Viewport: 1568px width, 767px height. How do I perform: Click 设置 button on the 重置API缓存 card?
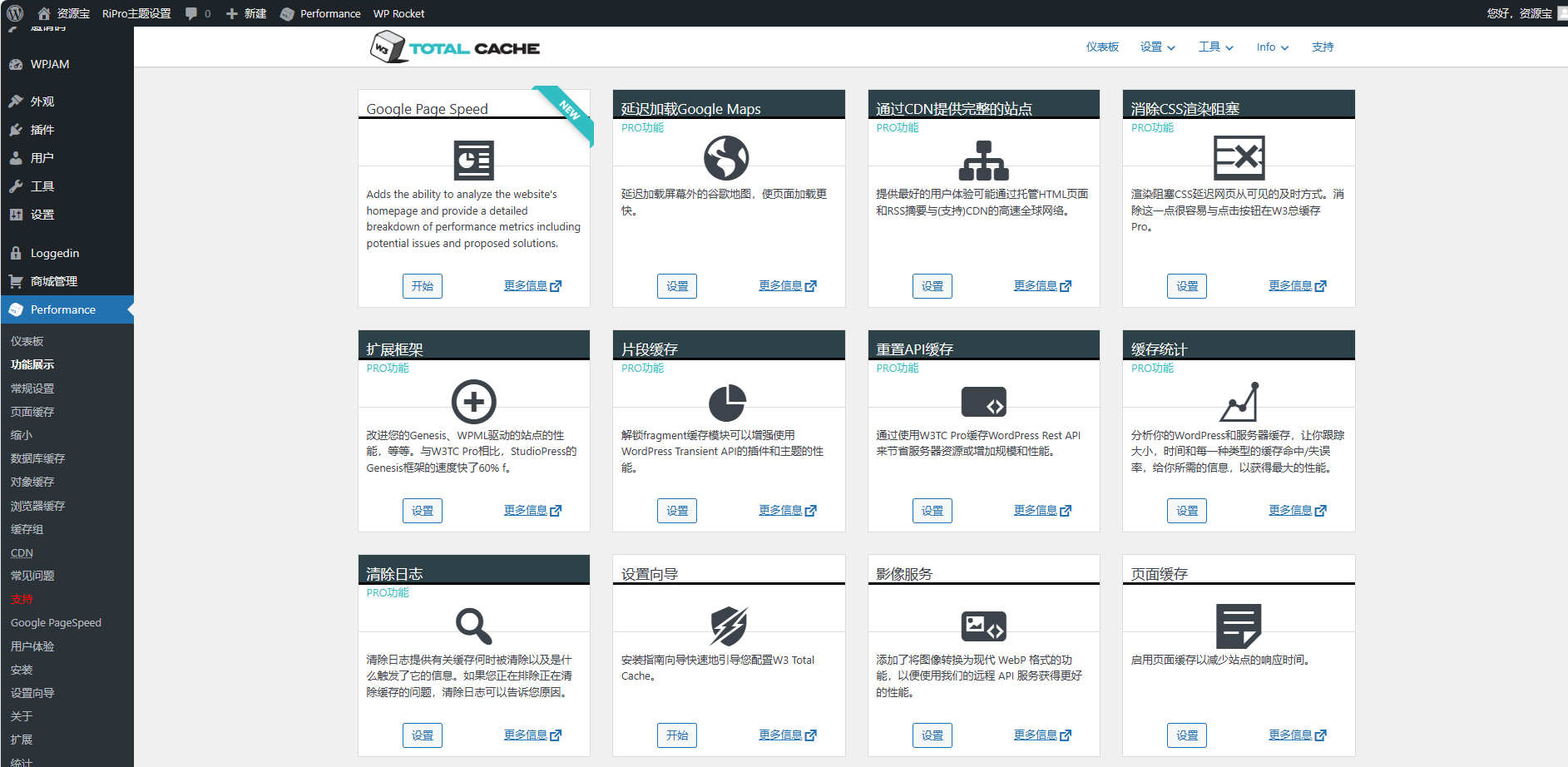932,511
